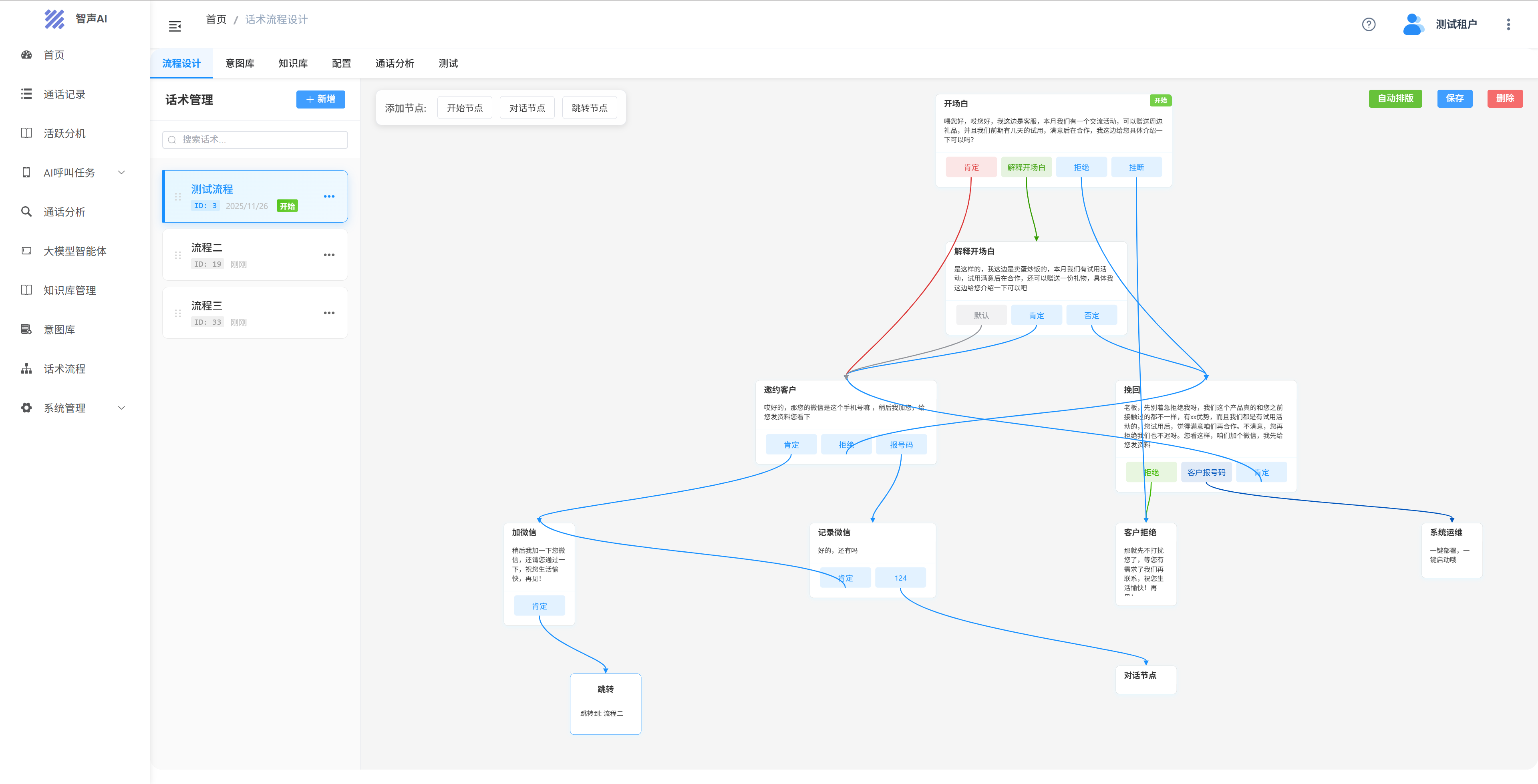The width and height of the screenshot is (1538, 784).
Task: Collapse the sidebar with the hamburger icon
Action: pyautogui.click(x=175, y=26)
